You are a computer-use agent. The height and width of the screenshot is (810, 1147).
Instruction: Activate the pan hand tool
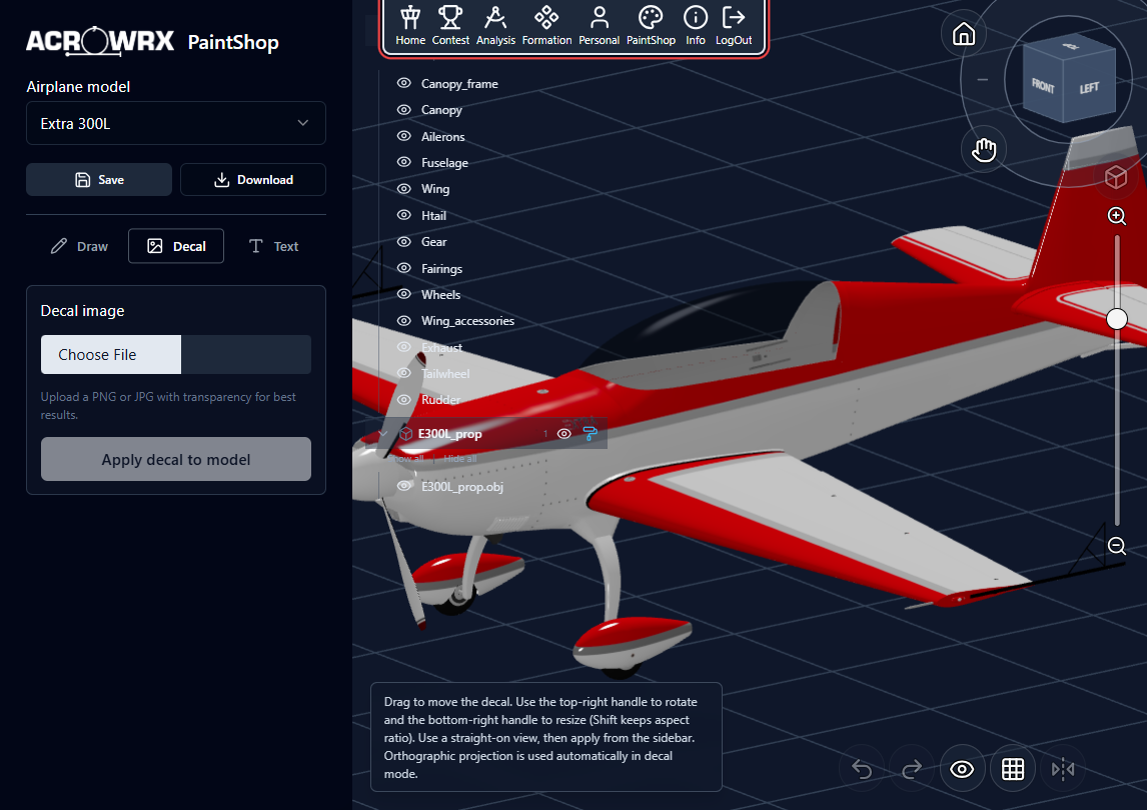click(x=984, y=149)
